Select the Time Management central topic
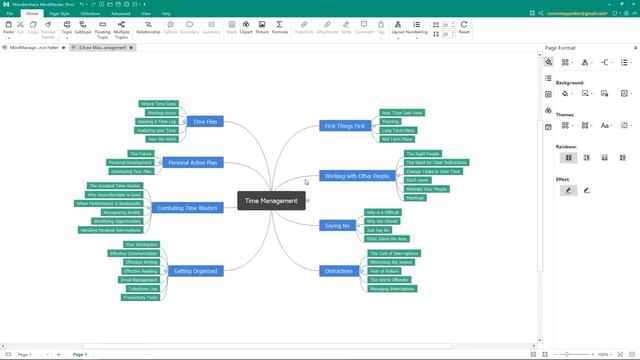Image resolution: width=640 pixels, height=360 pixels. (271, 201)
